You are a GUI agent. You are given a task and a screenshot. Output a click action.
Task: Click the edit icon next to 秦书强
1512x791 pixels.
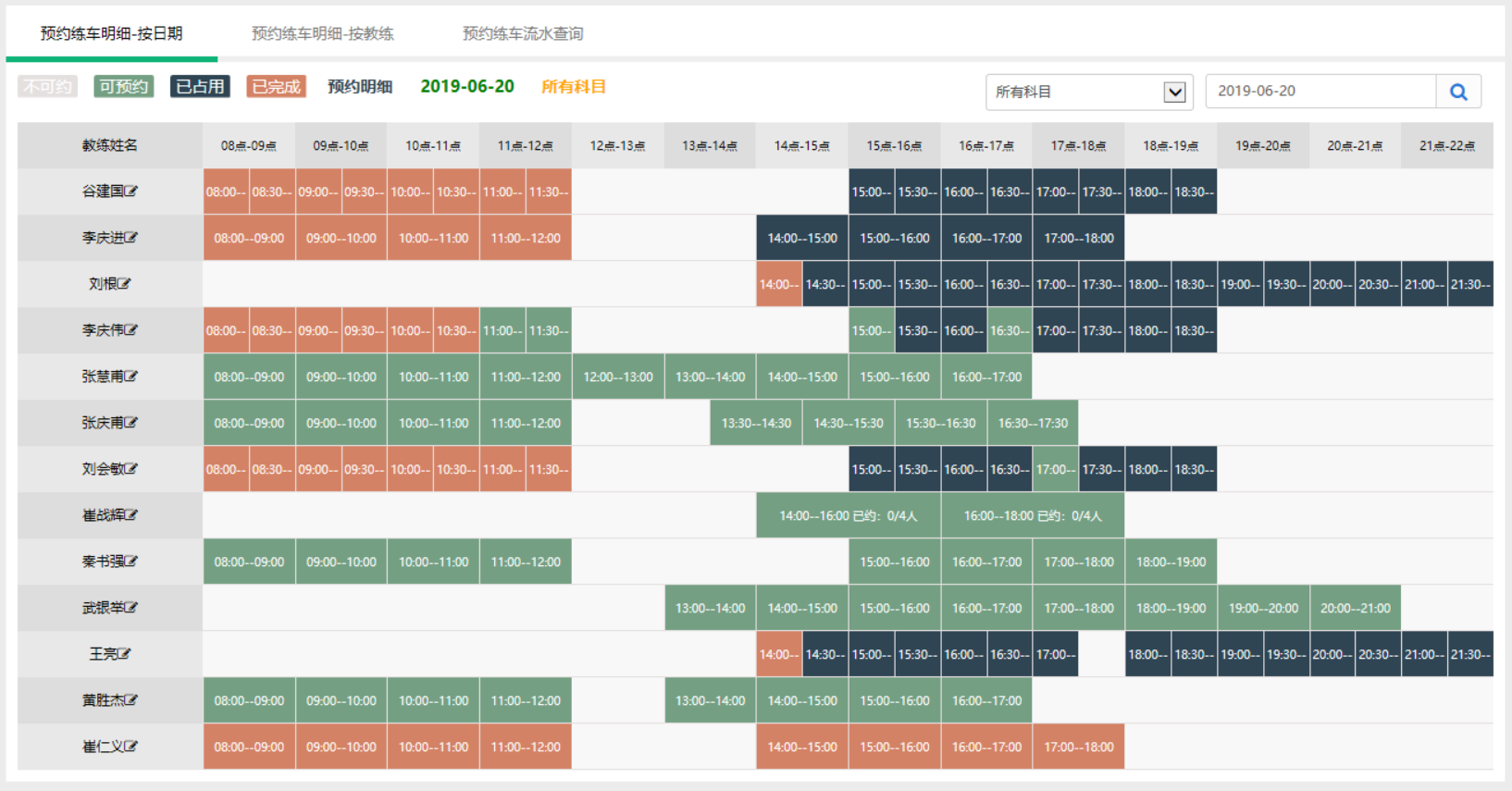click(x=131, y=561)
